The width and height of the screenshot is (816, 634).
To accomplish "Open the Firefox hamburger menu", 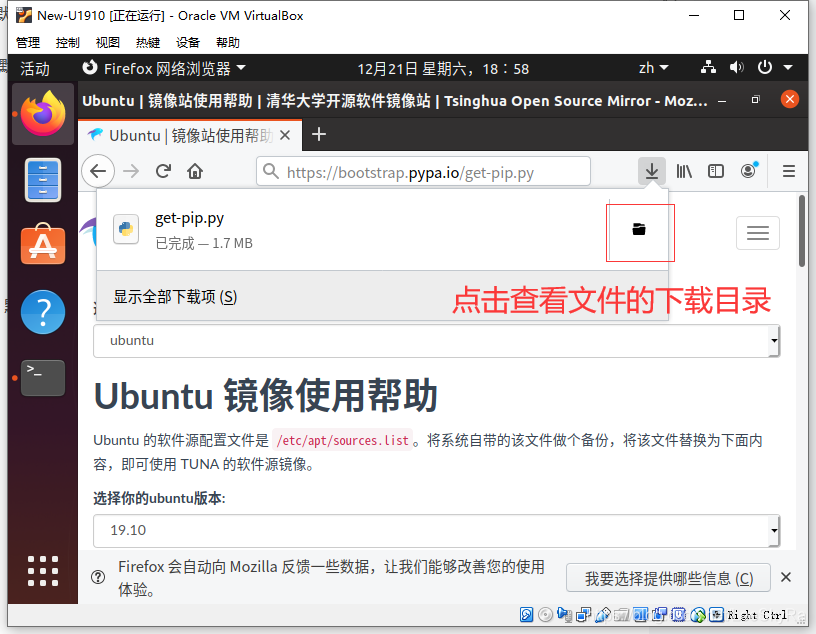I will (789, 171).
